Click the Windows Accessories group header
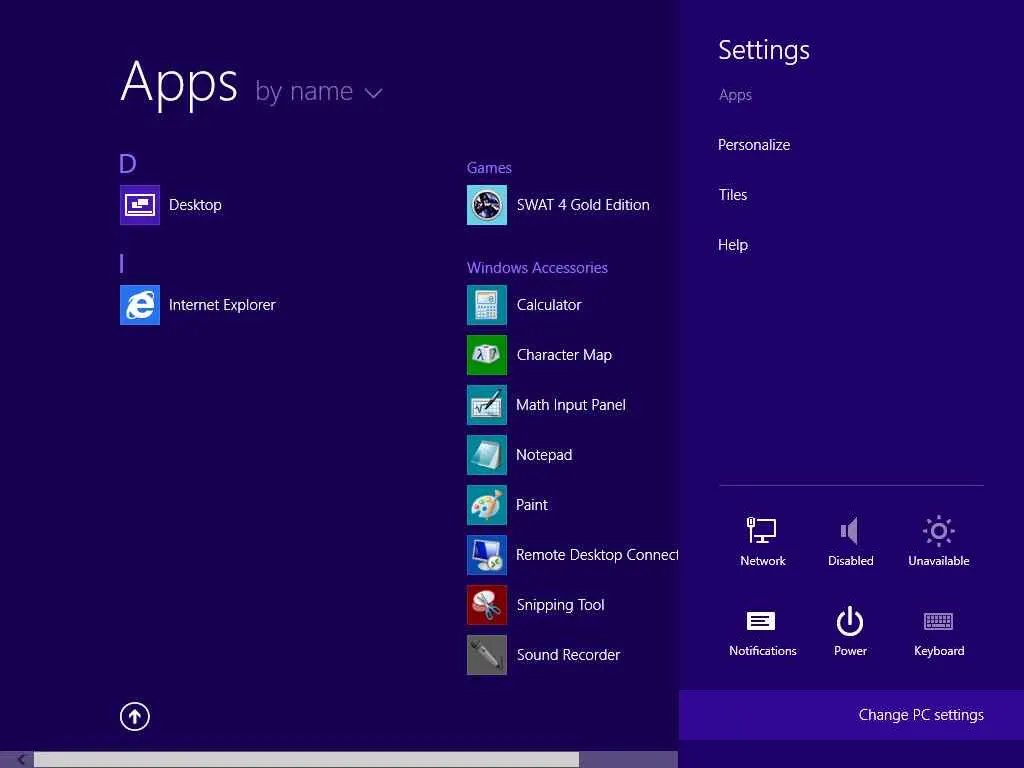The height and width of the screenshot is (768, 1024). click(537, 268)
